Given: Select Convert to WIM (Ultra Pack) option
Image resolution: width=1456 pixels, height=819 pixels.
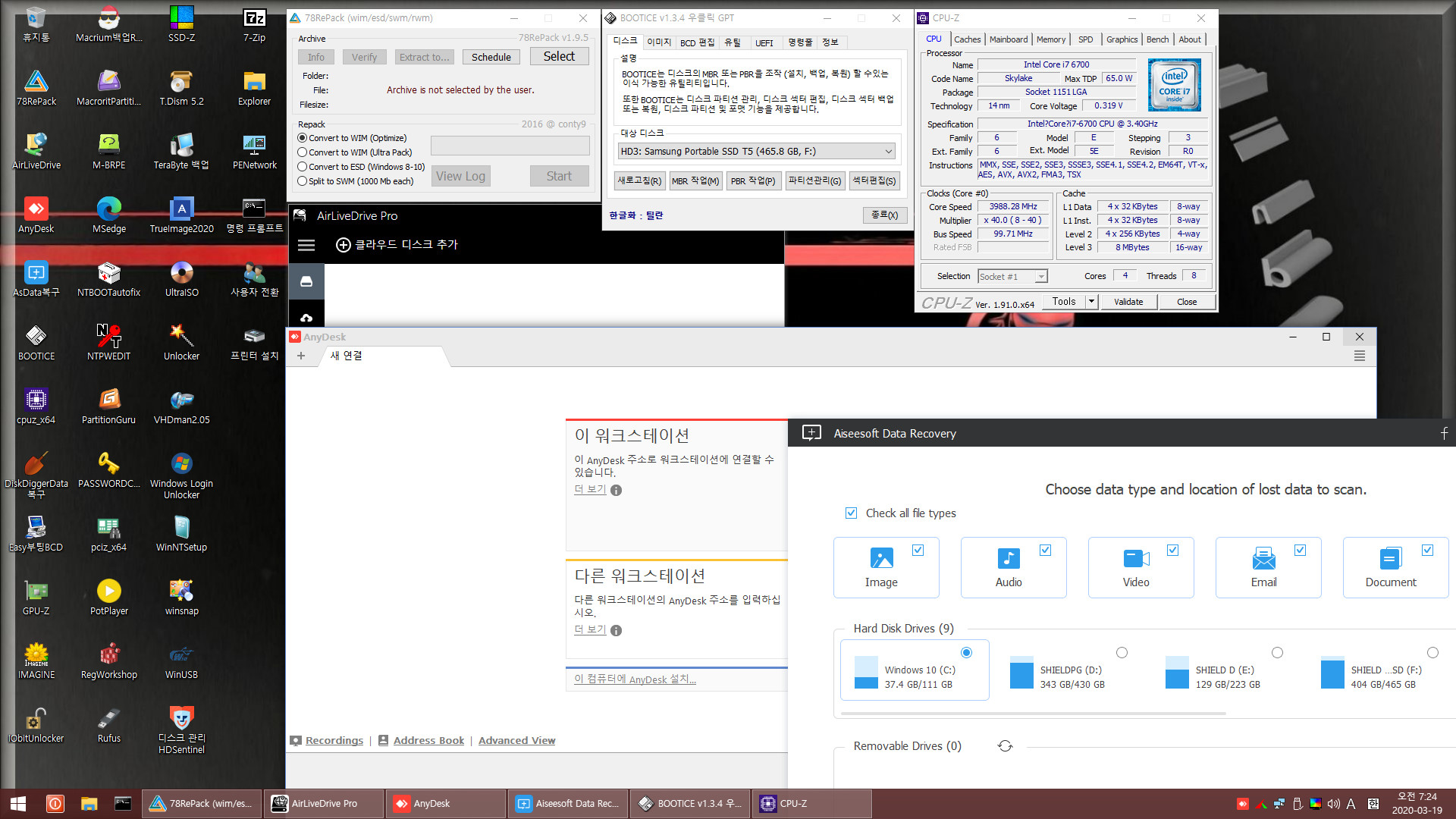Looking at the screenshot, I should pos(302,152).
